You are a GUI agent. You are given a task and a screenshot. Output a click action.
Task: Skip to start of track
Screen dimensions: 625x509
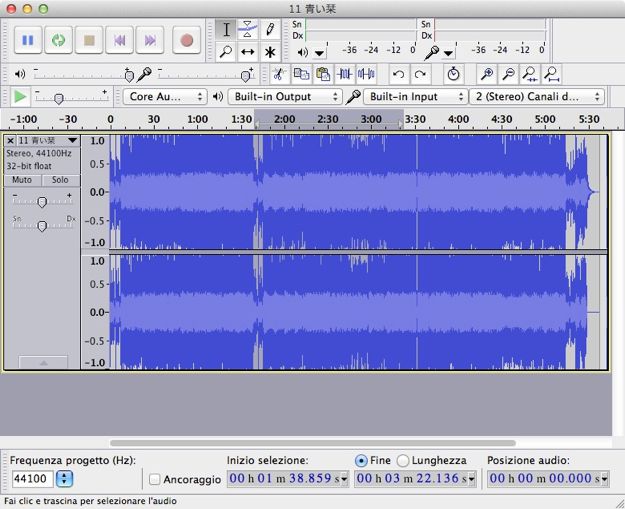coord(120,40)
